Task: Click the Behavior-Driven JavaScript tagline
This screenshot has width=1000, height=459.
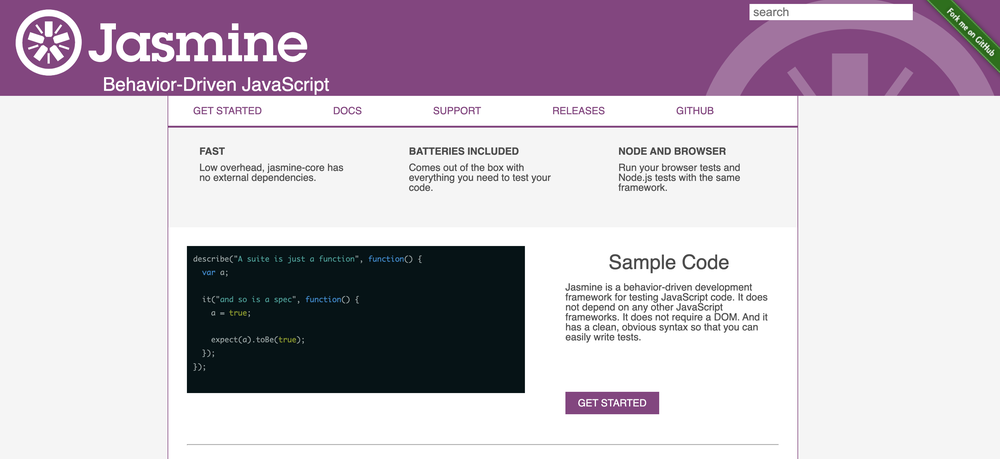Action: click(216, 84)
